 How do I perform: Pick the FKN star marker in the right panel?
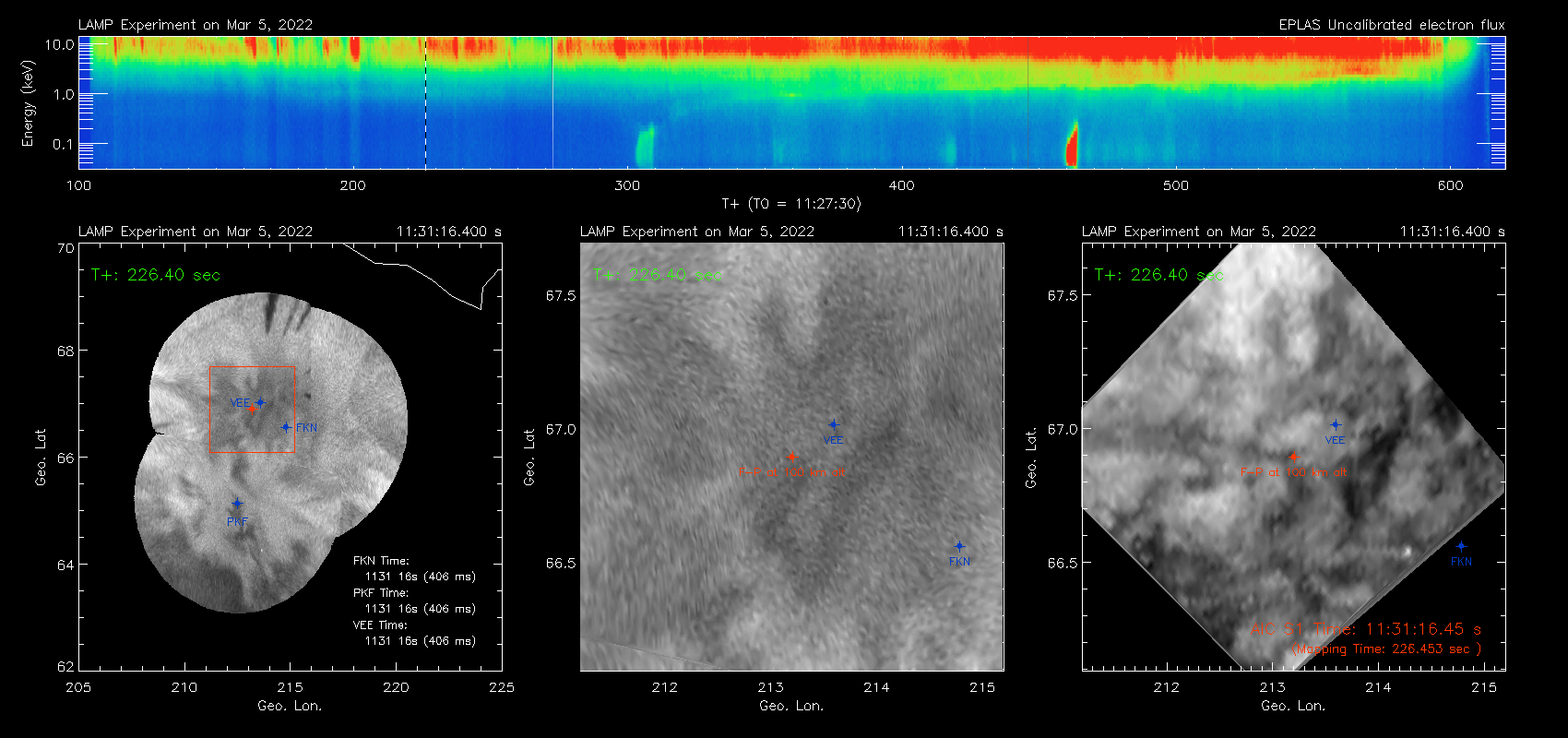(x=1461, y=546)
